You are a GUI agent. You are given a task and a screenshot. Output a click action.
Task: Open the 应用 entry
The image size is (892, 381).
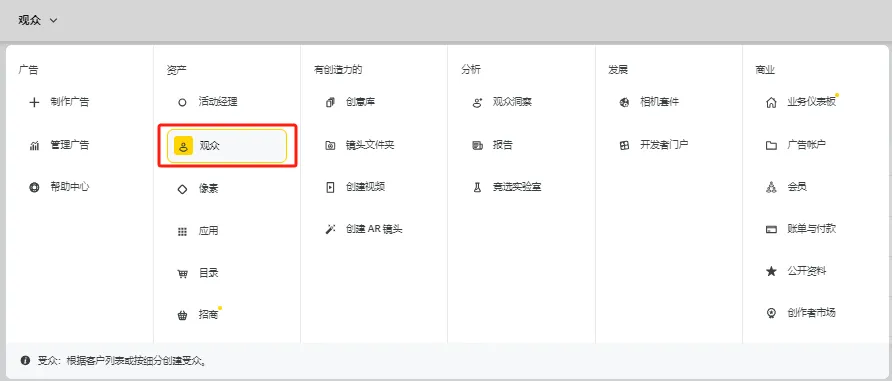click(x=208, y=231)
